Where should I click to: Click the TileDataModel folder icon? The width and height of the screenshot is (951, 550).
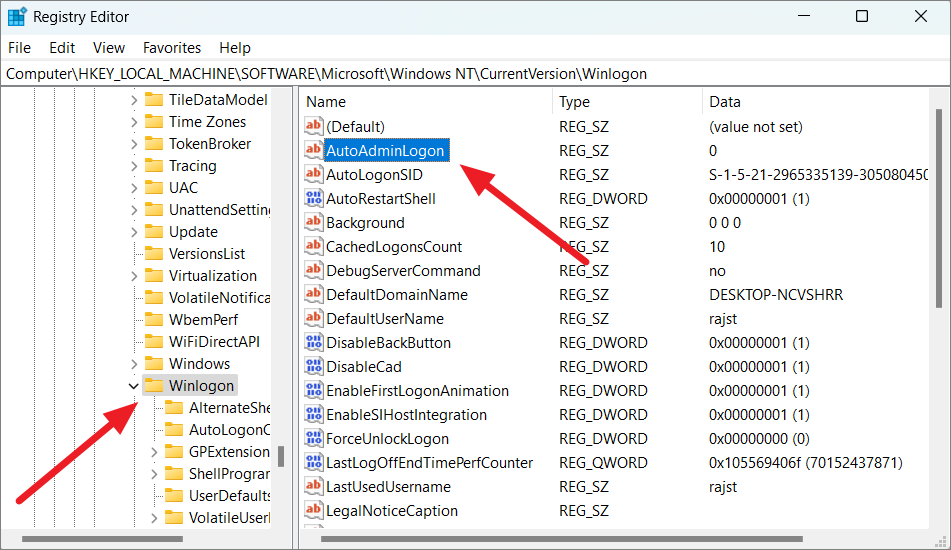(x=154, y=99)
